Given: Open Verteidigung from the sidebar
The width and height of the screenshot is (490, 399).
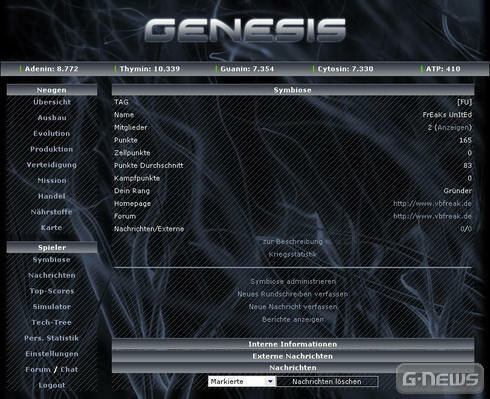Looking at the screenshot, I should 52,165.
